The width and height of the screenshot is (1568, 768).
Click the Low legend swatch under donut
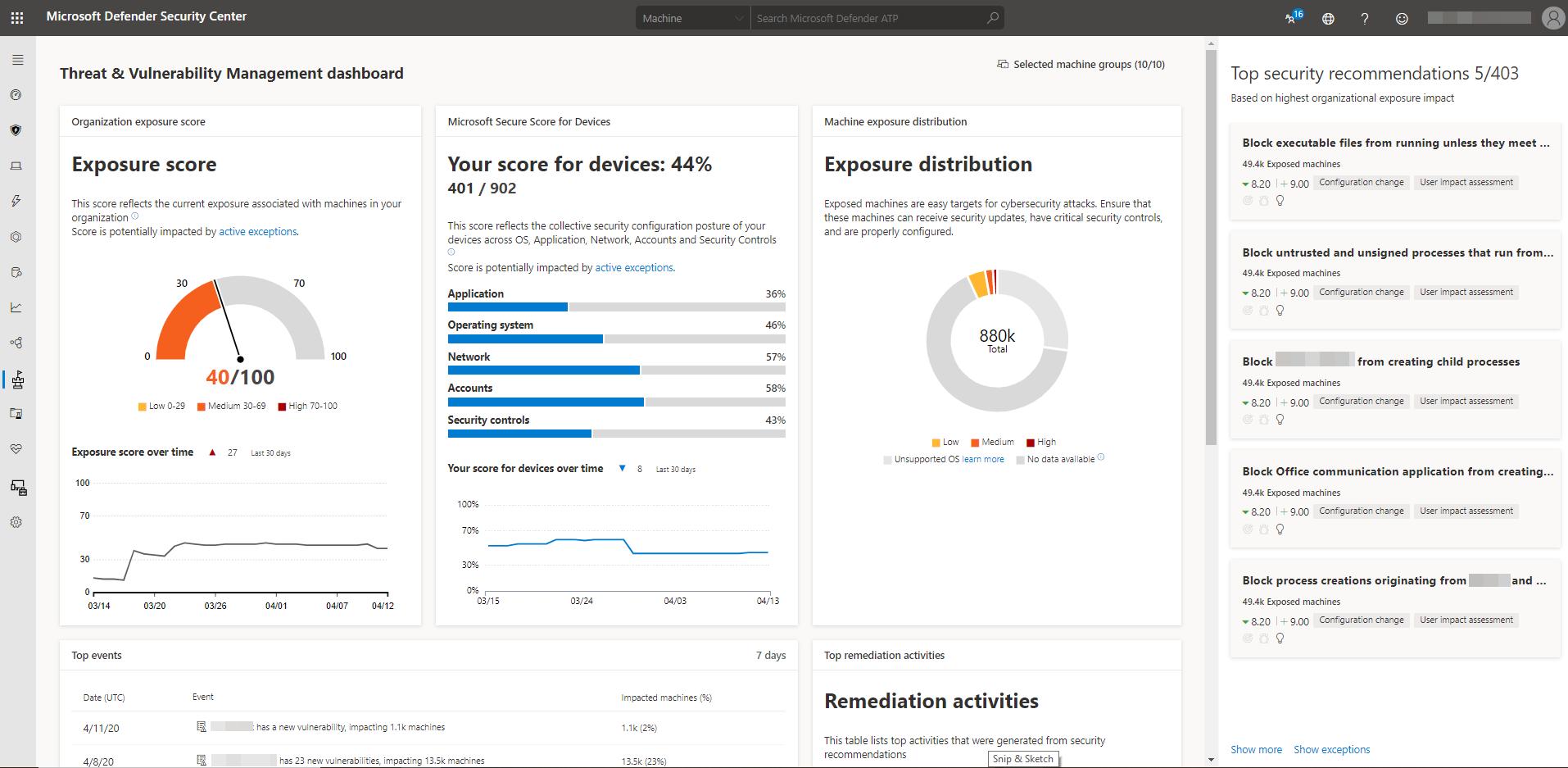coord(936,443)
